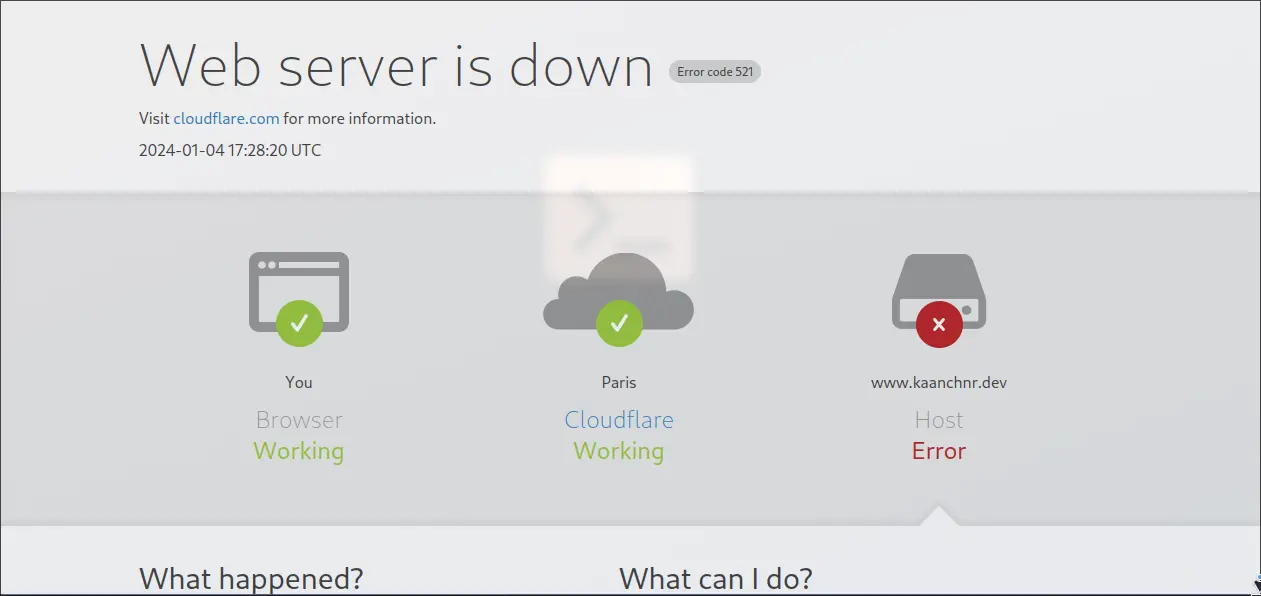Click the Working status under Browser
The image size is (1261, 596).
click(299, 451)
